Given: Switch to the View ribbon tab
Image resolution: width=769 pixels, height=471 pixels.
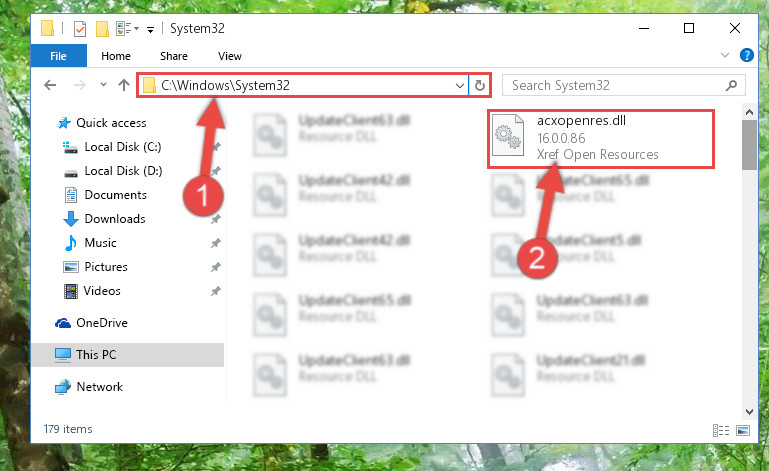Looking at the screenshot, I should click(x=230, y=56).
